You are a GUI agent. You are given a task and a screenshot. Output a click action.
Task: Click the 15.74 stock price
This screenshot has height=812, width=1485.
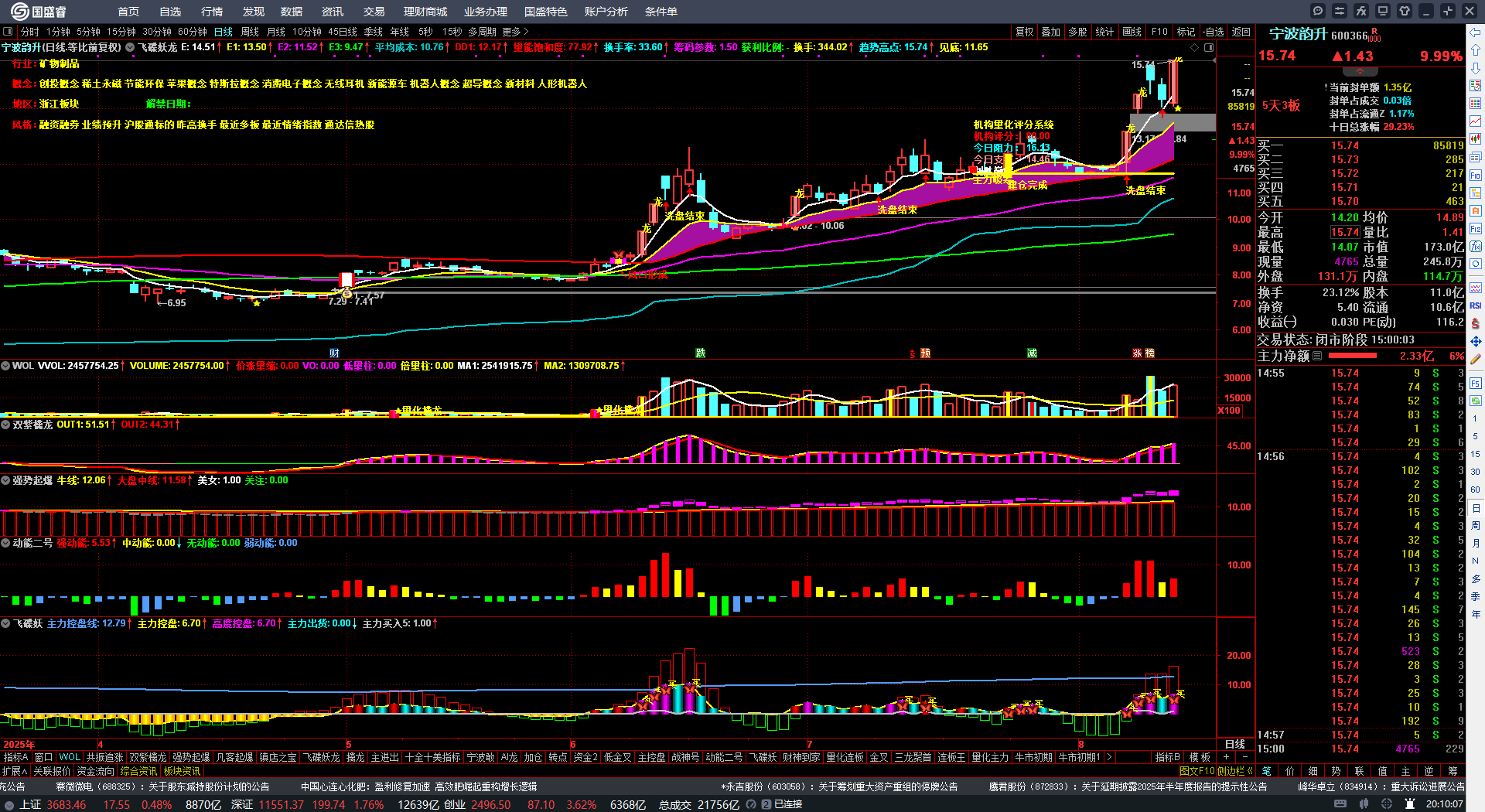tap(1277, 56)
